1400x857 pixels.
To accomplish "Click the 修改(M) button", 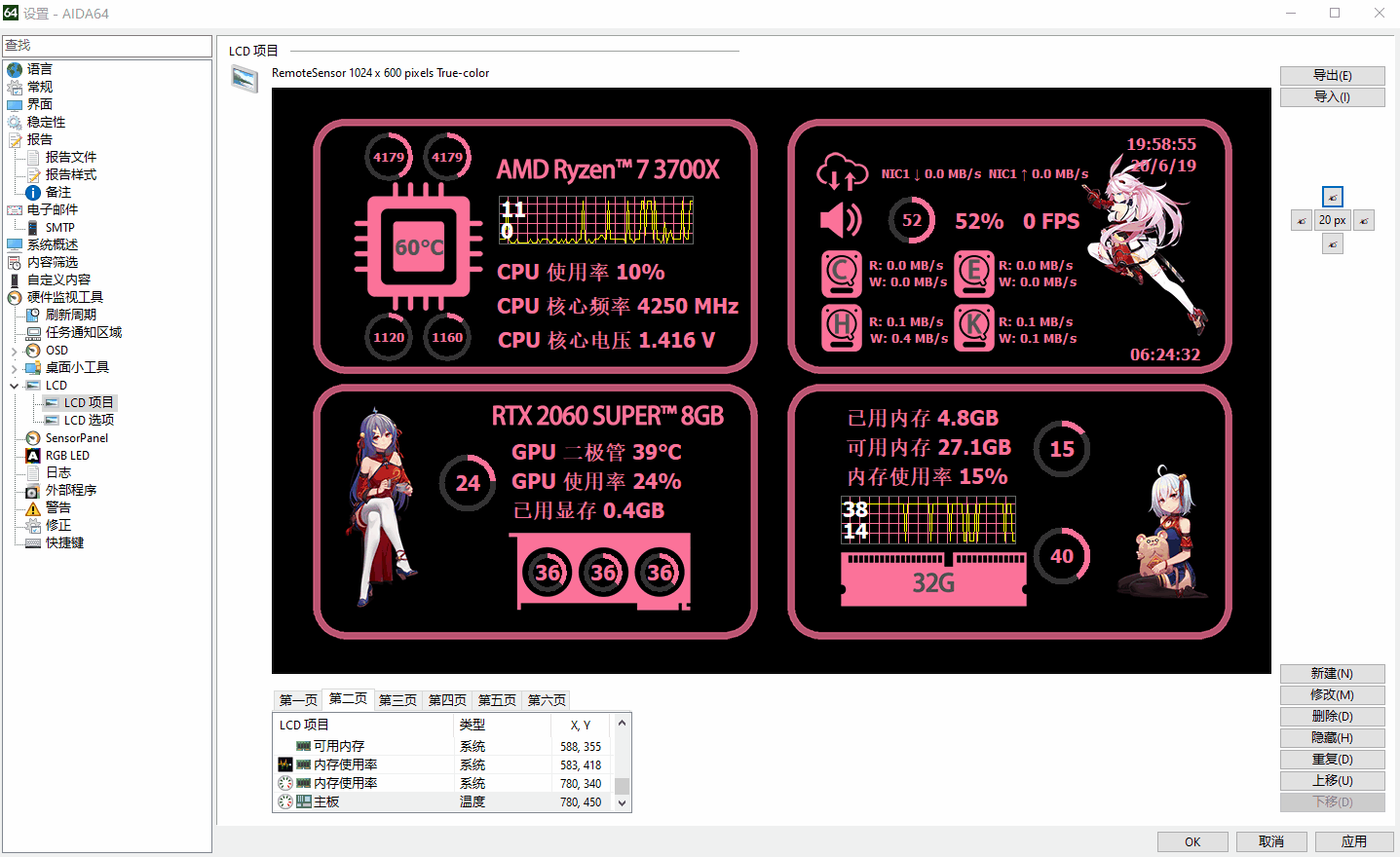I will [1332, 695].
